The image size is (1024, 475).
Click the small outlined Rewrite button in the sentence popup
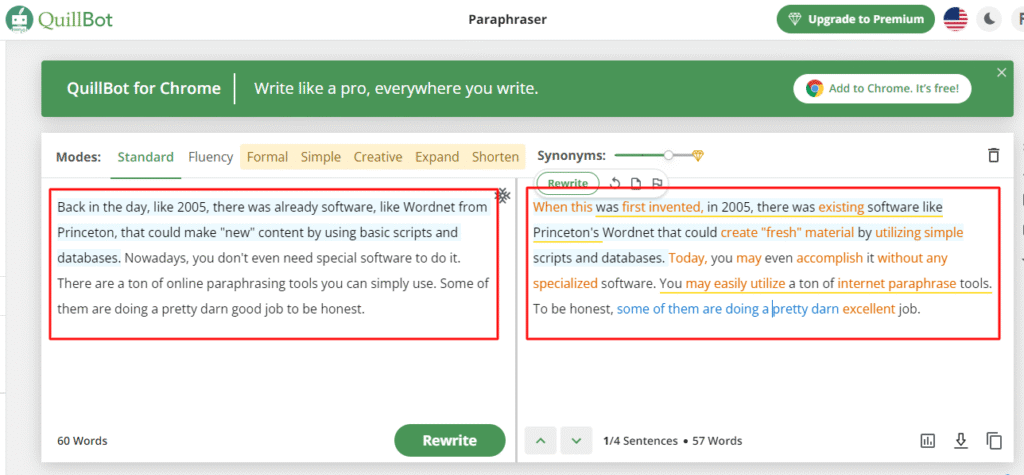pyautogui.click(x=568, y=184)
